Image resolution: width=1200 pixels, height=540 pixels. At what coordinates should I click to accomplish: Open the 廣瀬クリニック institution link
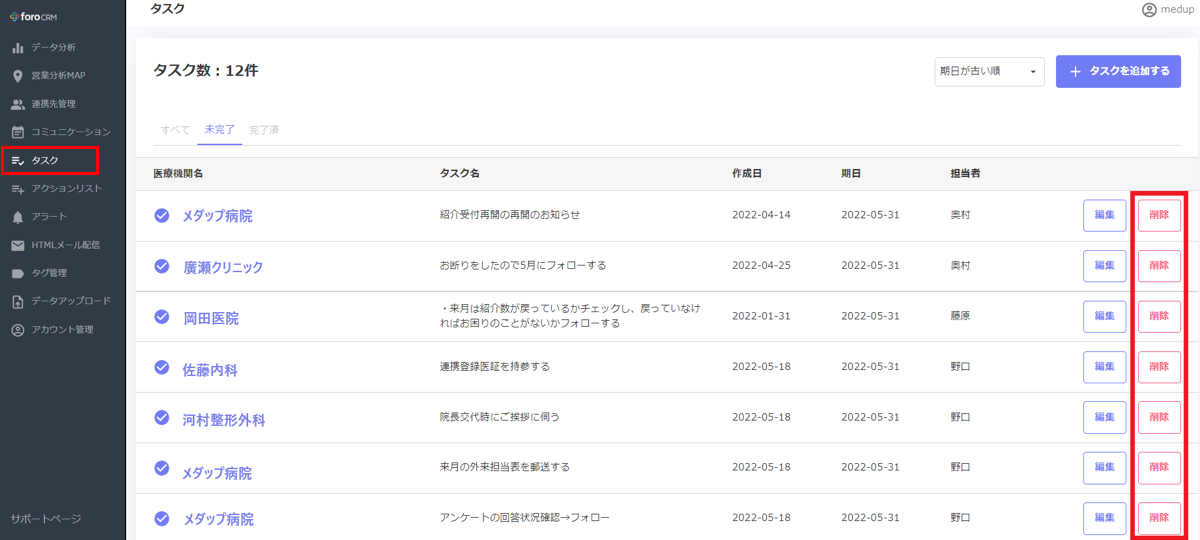point(223,267)
